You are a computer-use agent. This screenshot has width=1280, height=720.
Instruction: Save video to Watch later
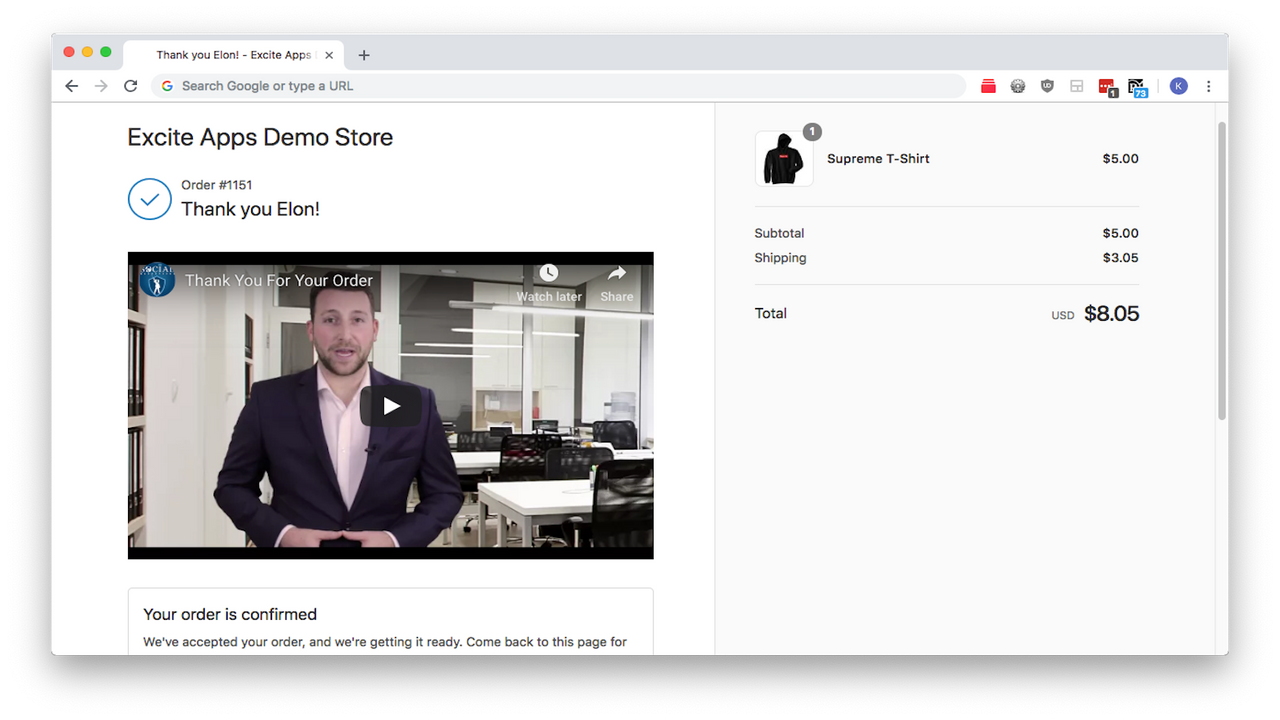548,282
